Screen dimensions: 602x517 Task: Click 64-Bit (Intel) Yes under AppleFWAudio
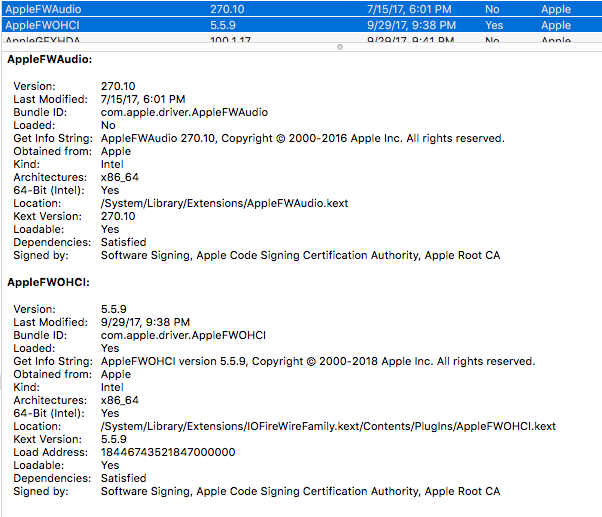110,190
